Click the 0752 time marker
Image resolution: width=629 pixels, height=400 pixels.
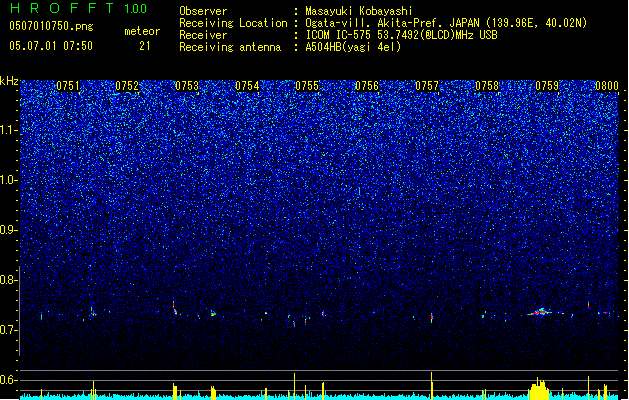(127, 86)
